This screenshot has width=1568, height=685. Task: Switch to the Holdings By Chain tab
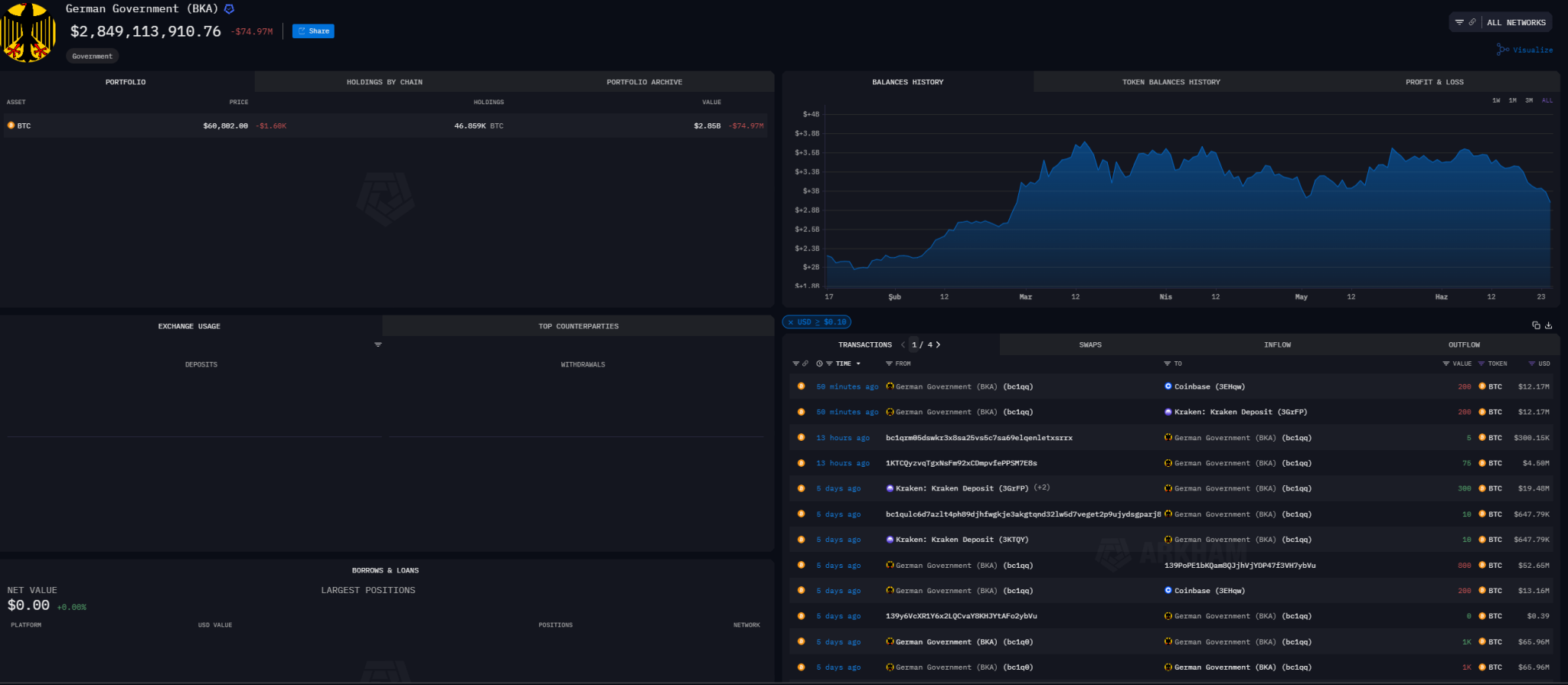(384, 82)
